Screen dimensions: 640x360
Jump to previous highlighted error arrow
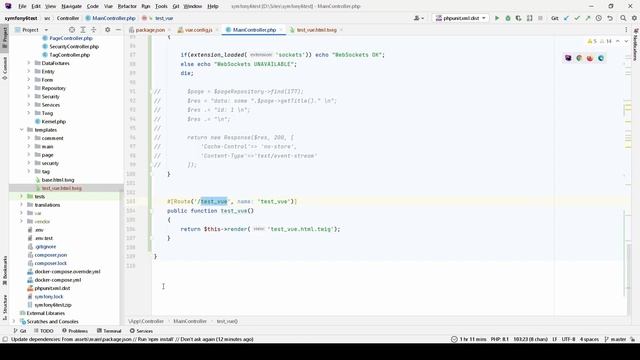click(618, 41)
